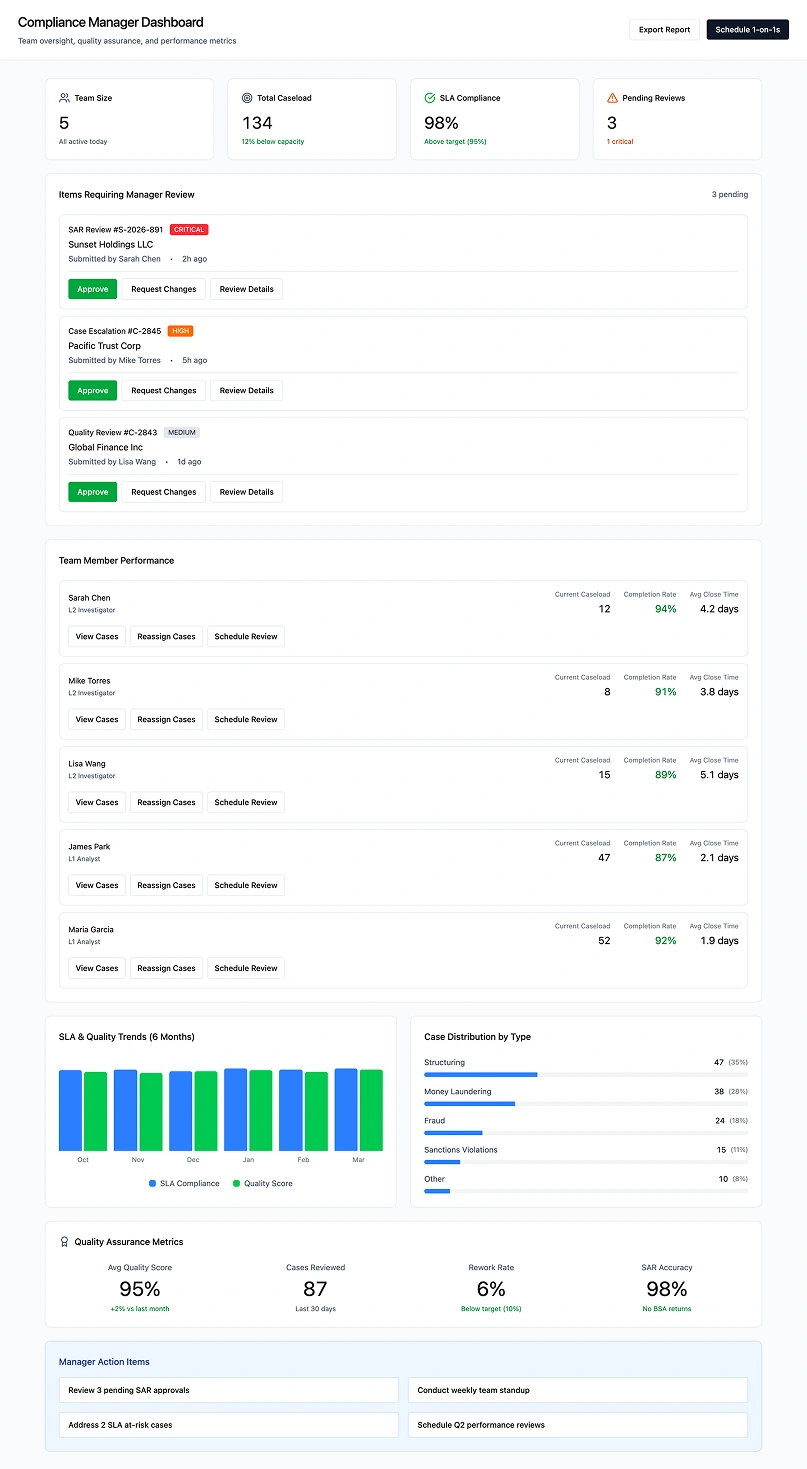View cases for Sarah Chen

97,637
